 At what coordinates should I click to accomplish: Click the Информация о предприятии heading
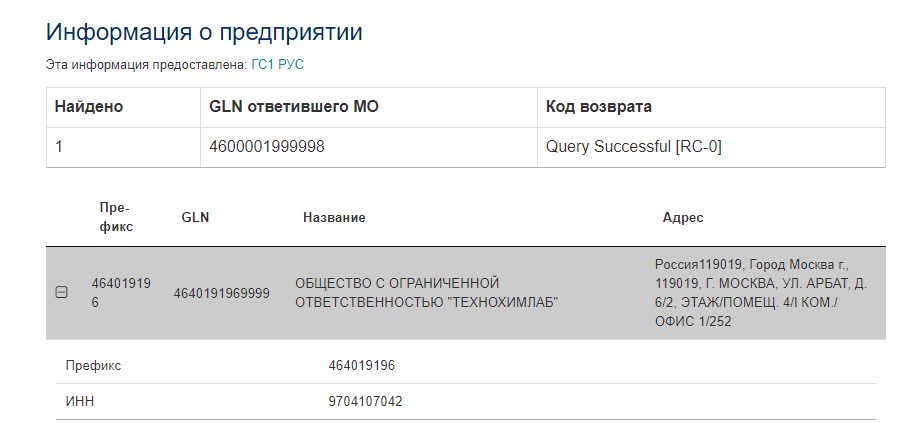(204, 31)
